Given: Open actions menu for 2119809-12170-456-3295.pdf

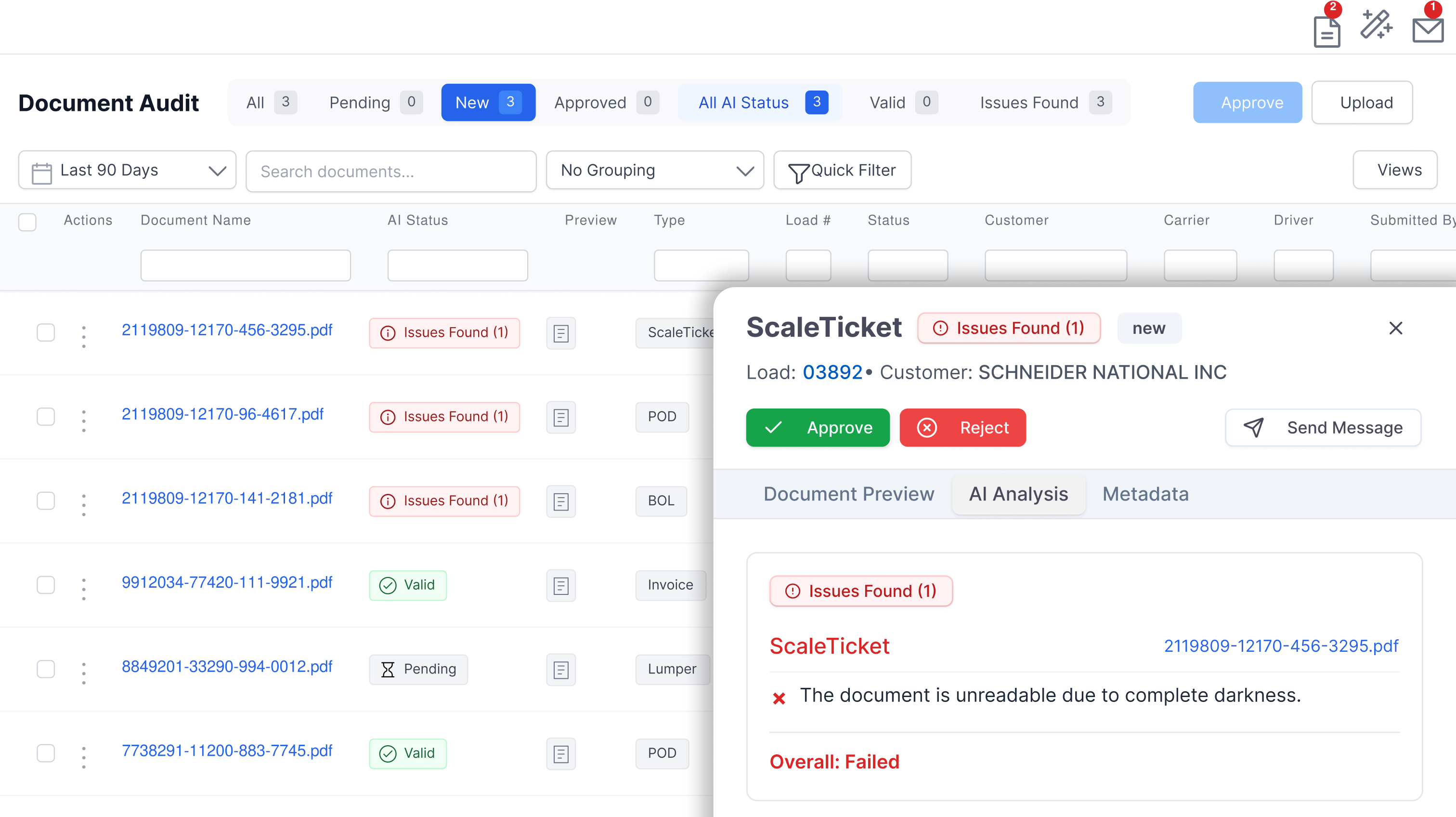Looking at the screenshot, I should click(x=84, y=336).
